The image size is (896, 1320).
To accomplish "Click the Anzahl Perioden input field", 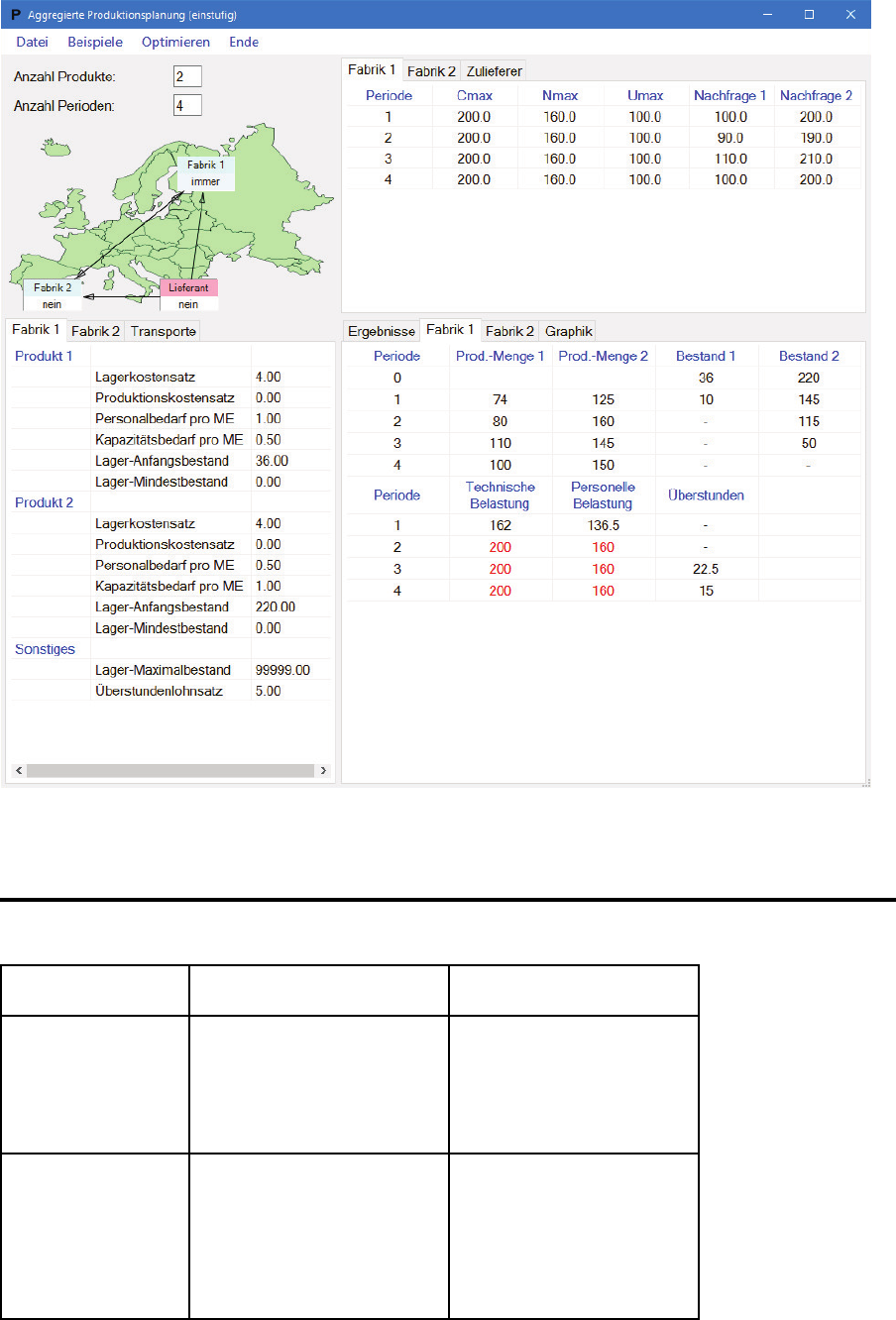I will (x=187, y=105).
